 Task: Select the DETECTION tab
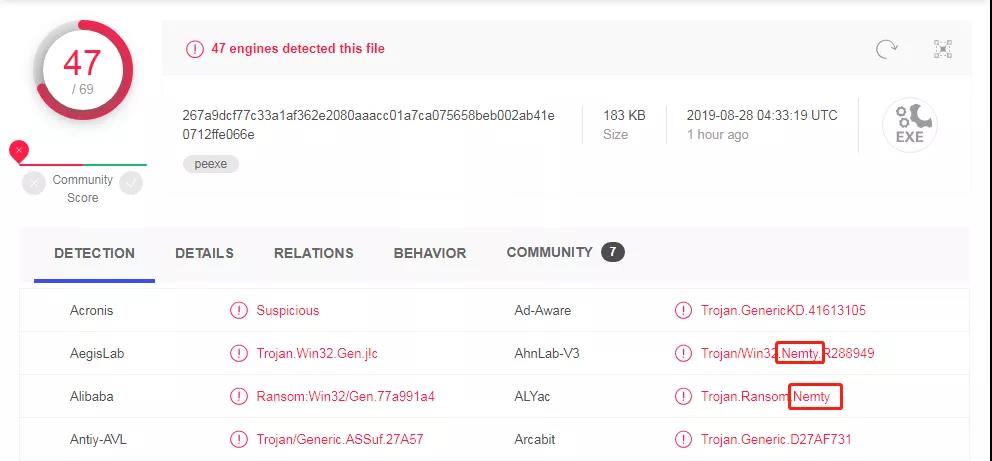[x=94, y=254]
